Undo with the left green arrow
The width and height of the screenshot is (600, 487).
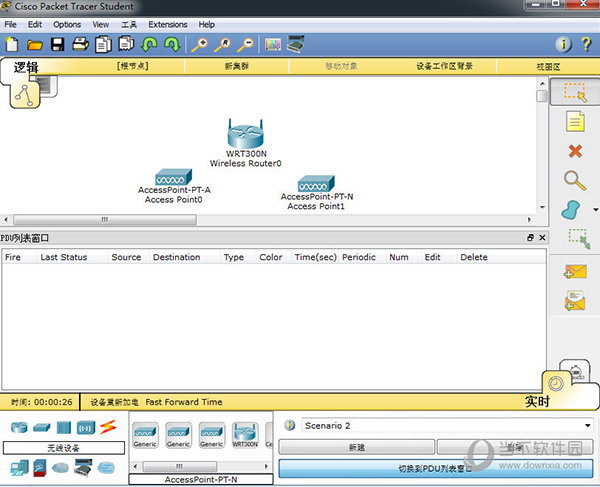[149, 44]
